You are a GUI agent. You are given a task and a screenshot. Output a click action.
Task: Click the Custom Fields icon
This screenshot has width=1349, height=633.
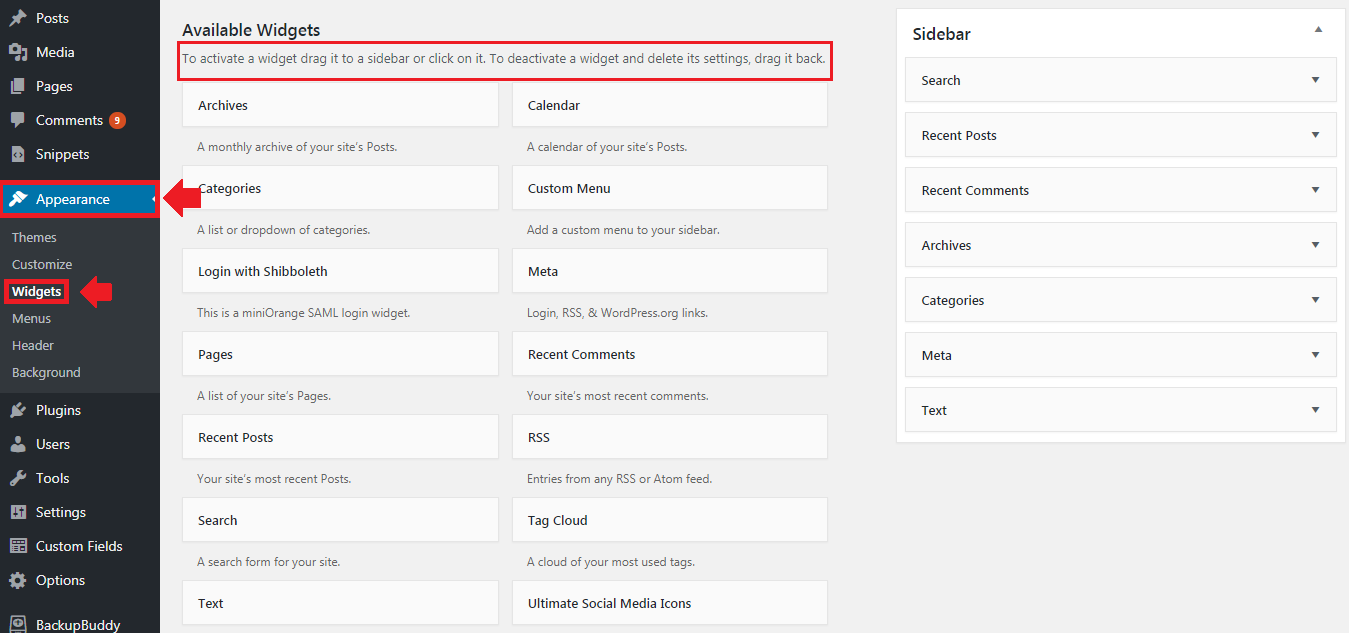[18, 546]
